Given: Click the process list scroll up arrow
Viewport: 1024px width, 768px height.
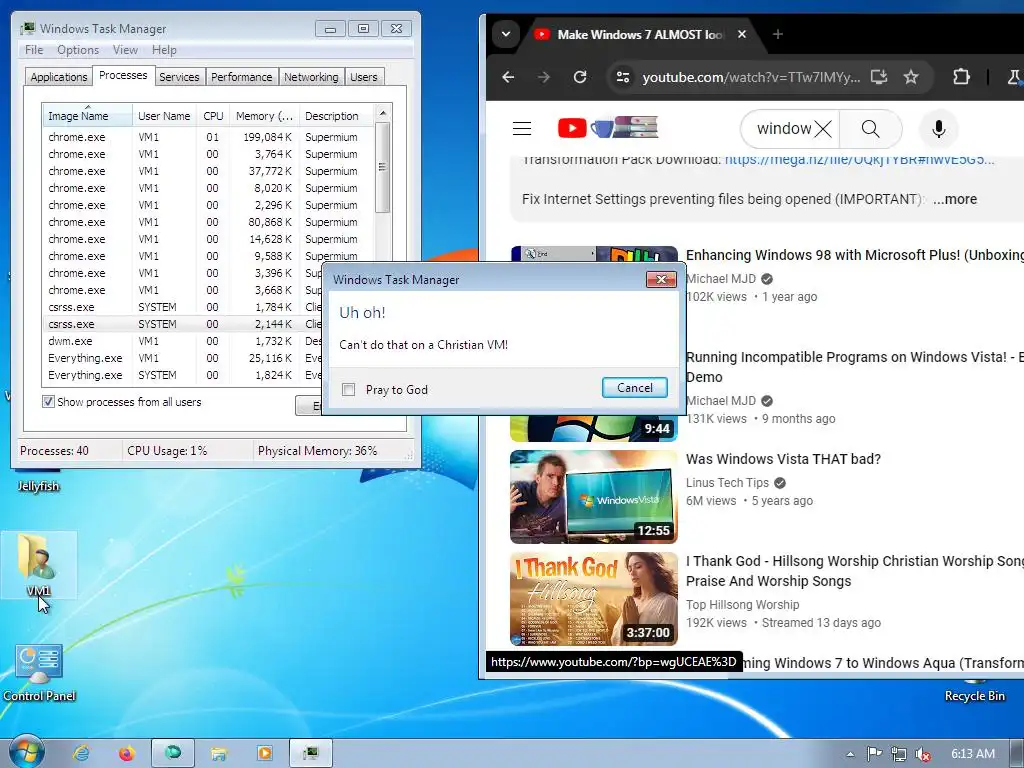Looking at the screenshot, I should [383, 113].
